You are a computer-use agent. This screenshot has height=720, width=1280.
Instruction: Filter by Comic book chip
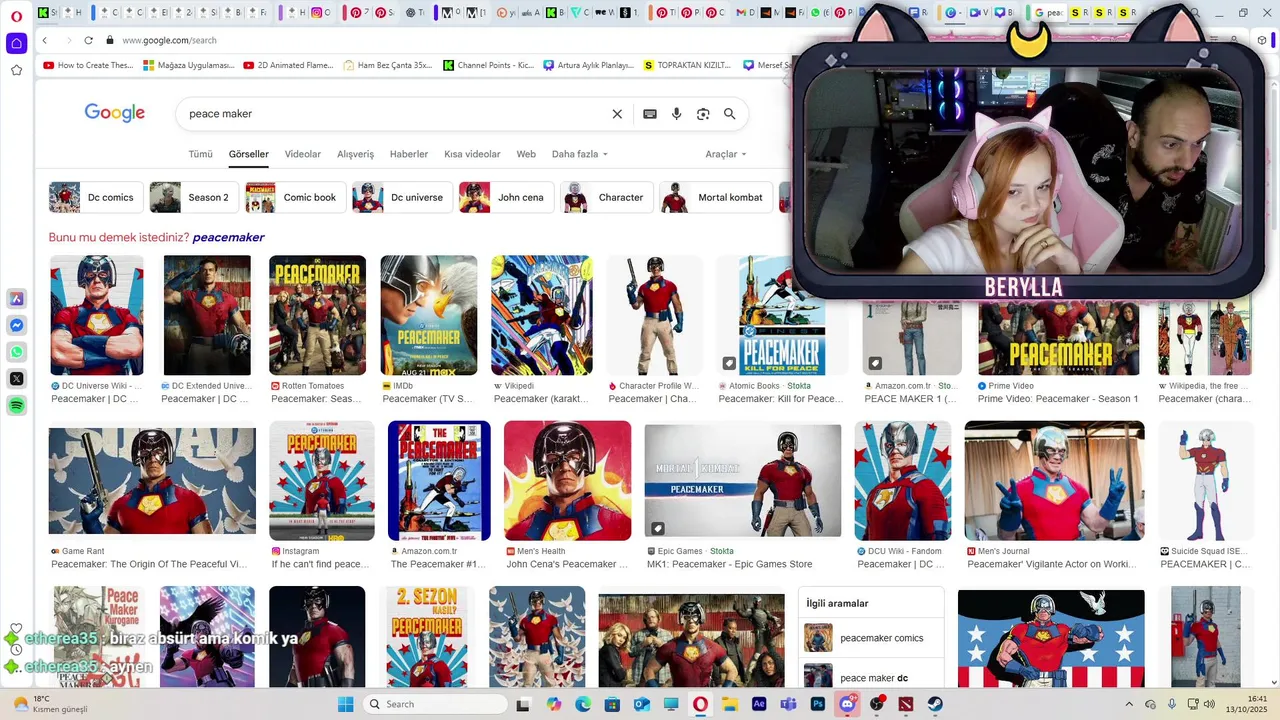pyautogui.click(x=295, y=197)
